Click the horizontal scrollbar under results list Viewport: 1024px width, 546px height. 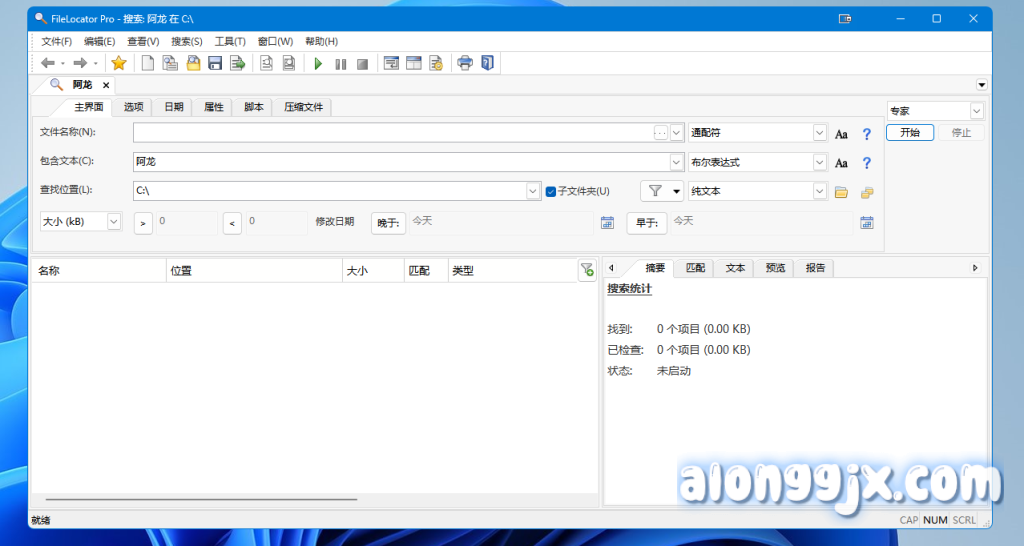[x=200, y=498]
